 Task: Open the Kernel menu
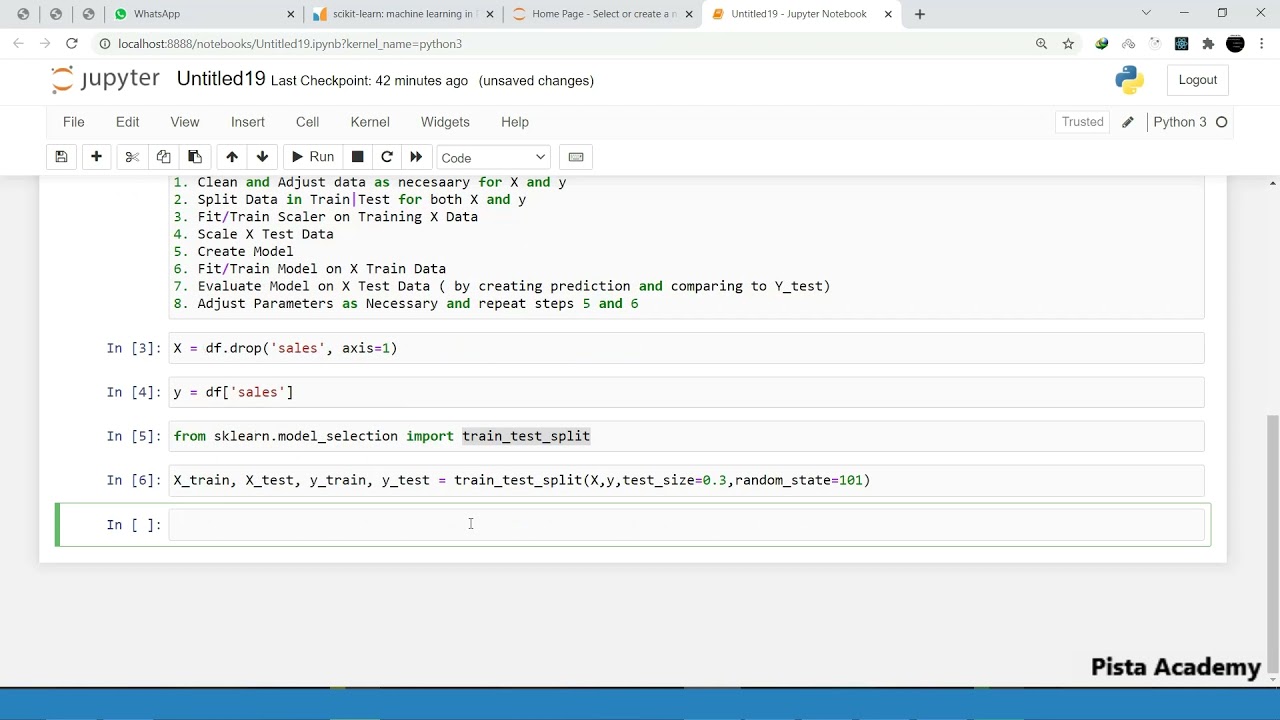[x=370, y=122]
